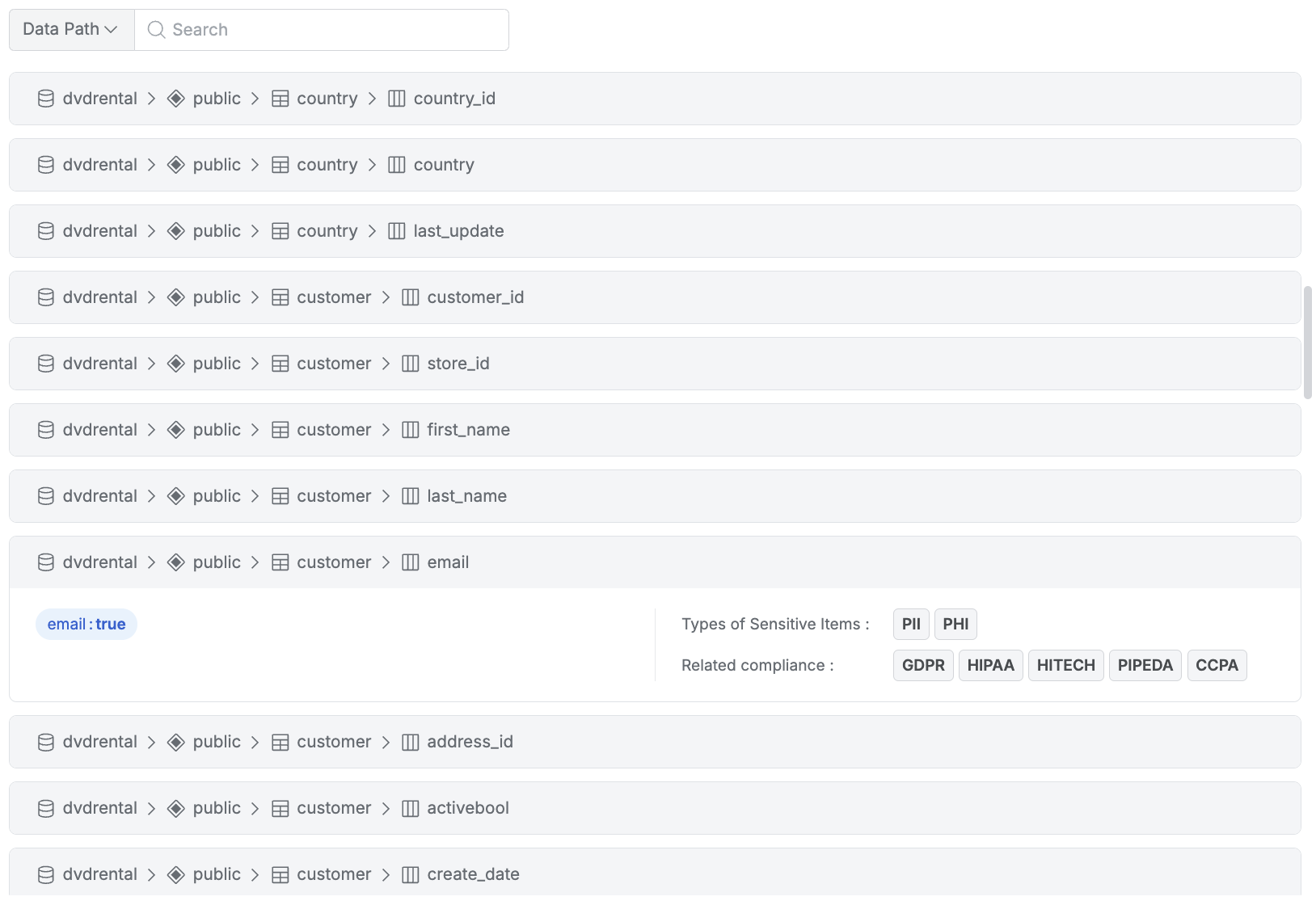Click the vertical scrollbar thumb
1316x905 pixels.
click(1307, 343)
